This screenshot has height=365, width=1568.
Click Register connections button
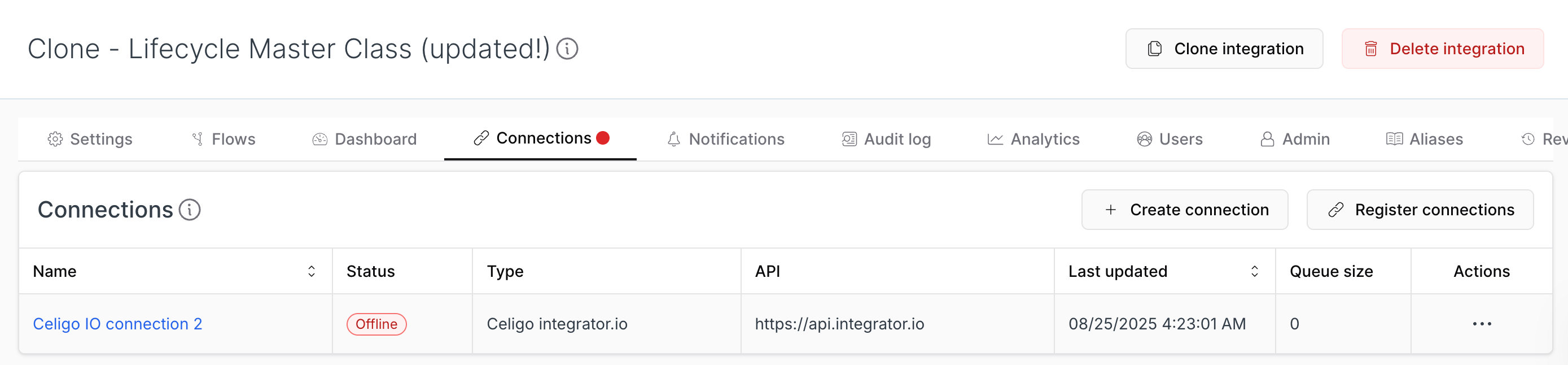pos(1420,210)
